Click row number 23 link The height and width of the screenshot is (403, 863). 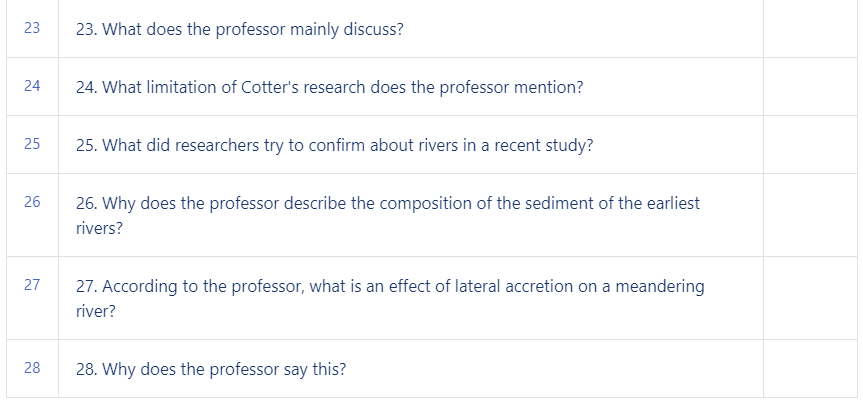click(x=32, y=28)
